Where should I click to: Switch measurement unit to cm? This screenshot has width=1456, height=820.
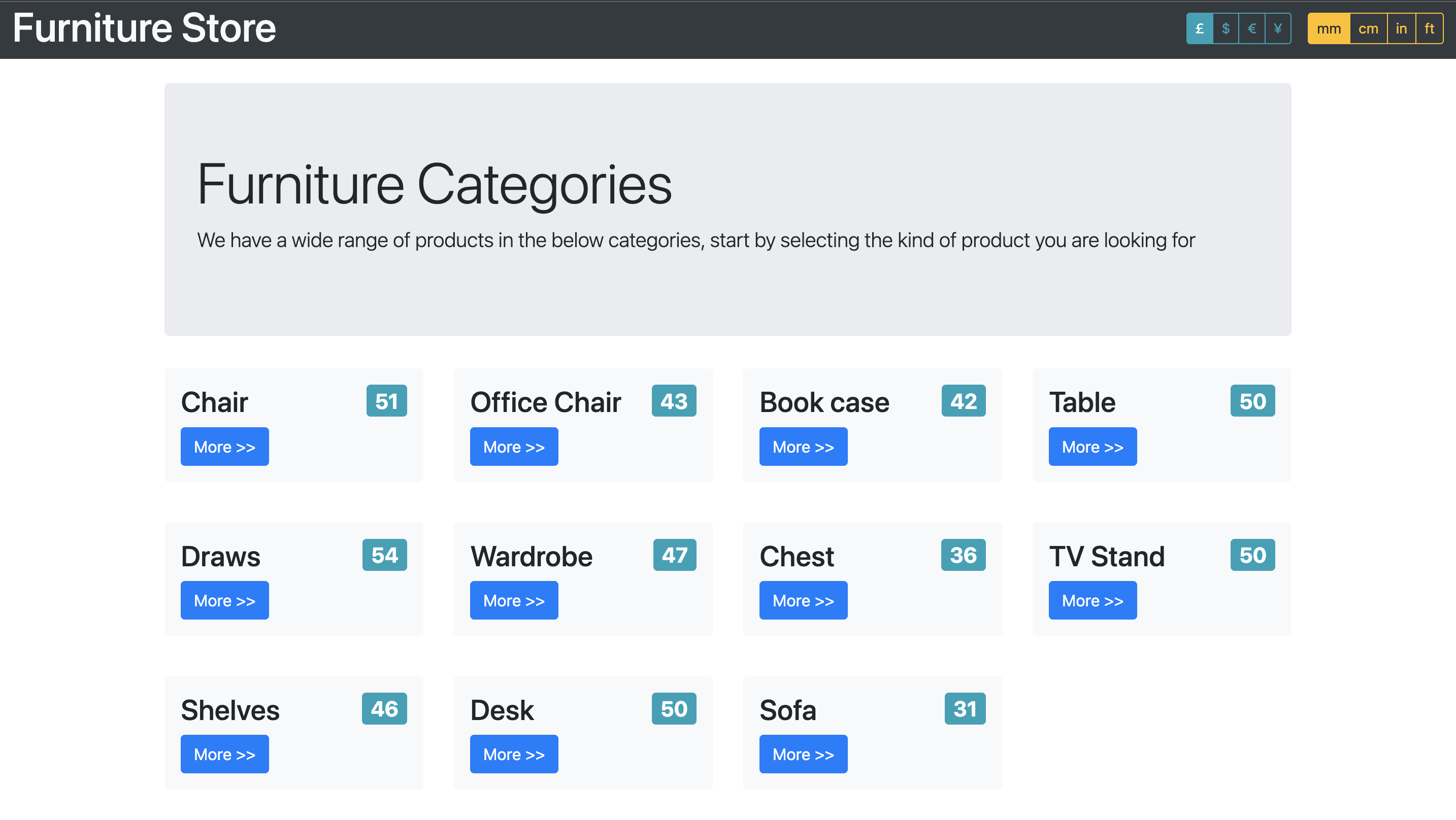pos(1368,28)
